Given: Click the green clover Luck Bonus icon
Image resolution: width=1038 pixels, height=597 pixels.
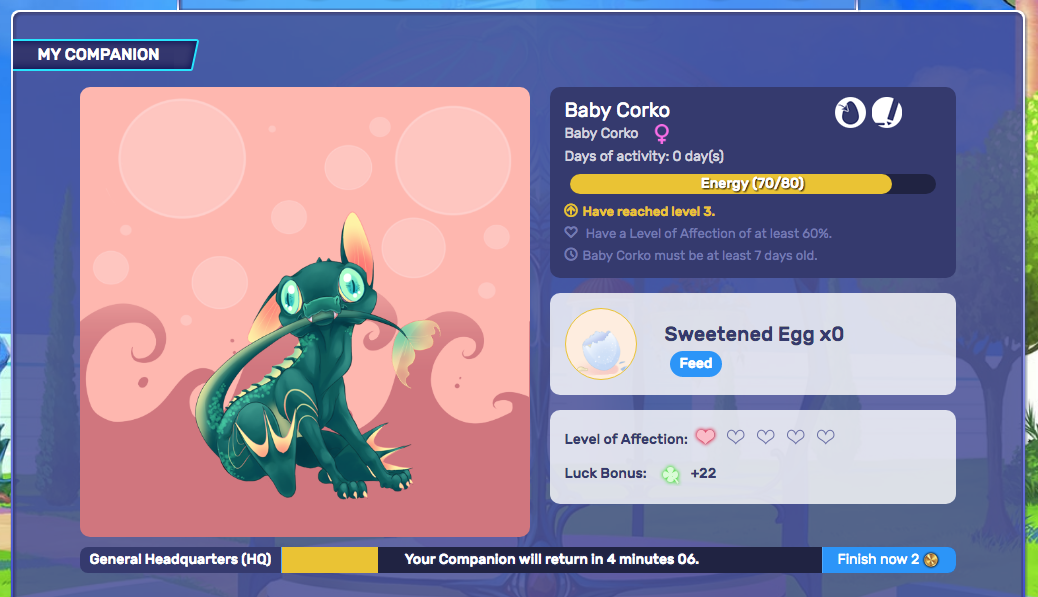Looking at the screenshot, I should (671, 474).
